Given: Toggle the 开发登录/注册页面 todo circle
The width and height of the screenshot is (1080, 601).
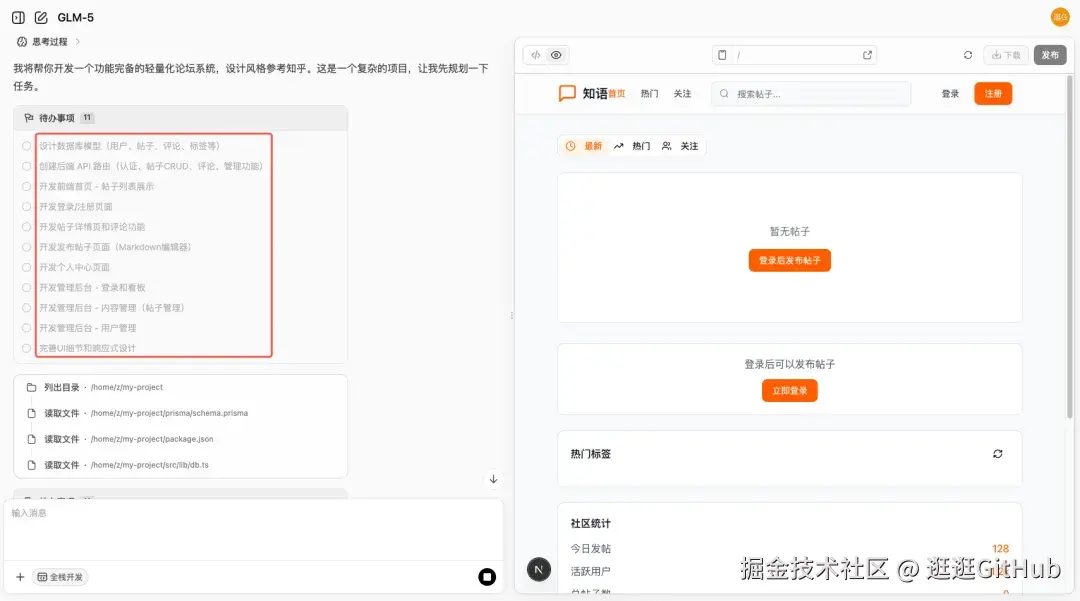Looking at the screenshot, I should coord(26,207).
